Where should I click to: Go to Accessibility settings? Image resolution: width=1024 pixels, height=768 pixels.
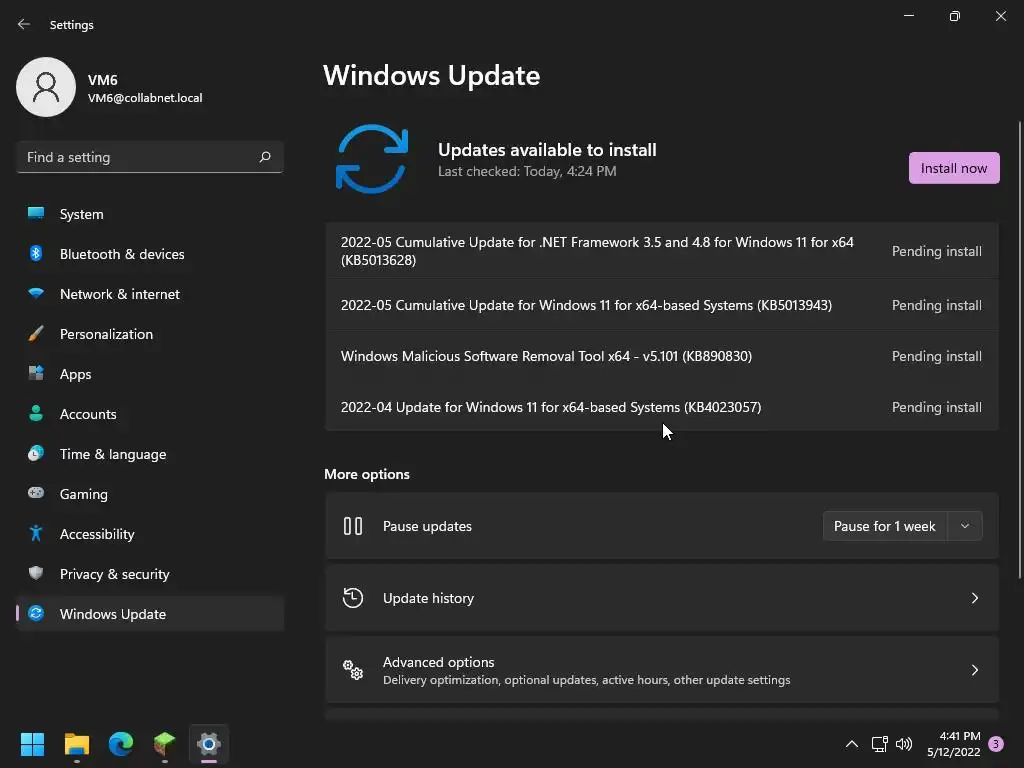[x=150, y=534]
